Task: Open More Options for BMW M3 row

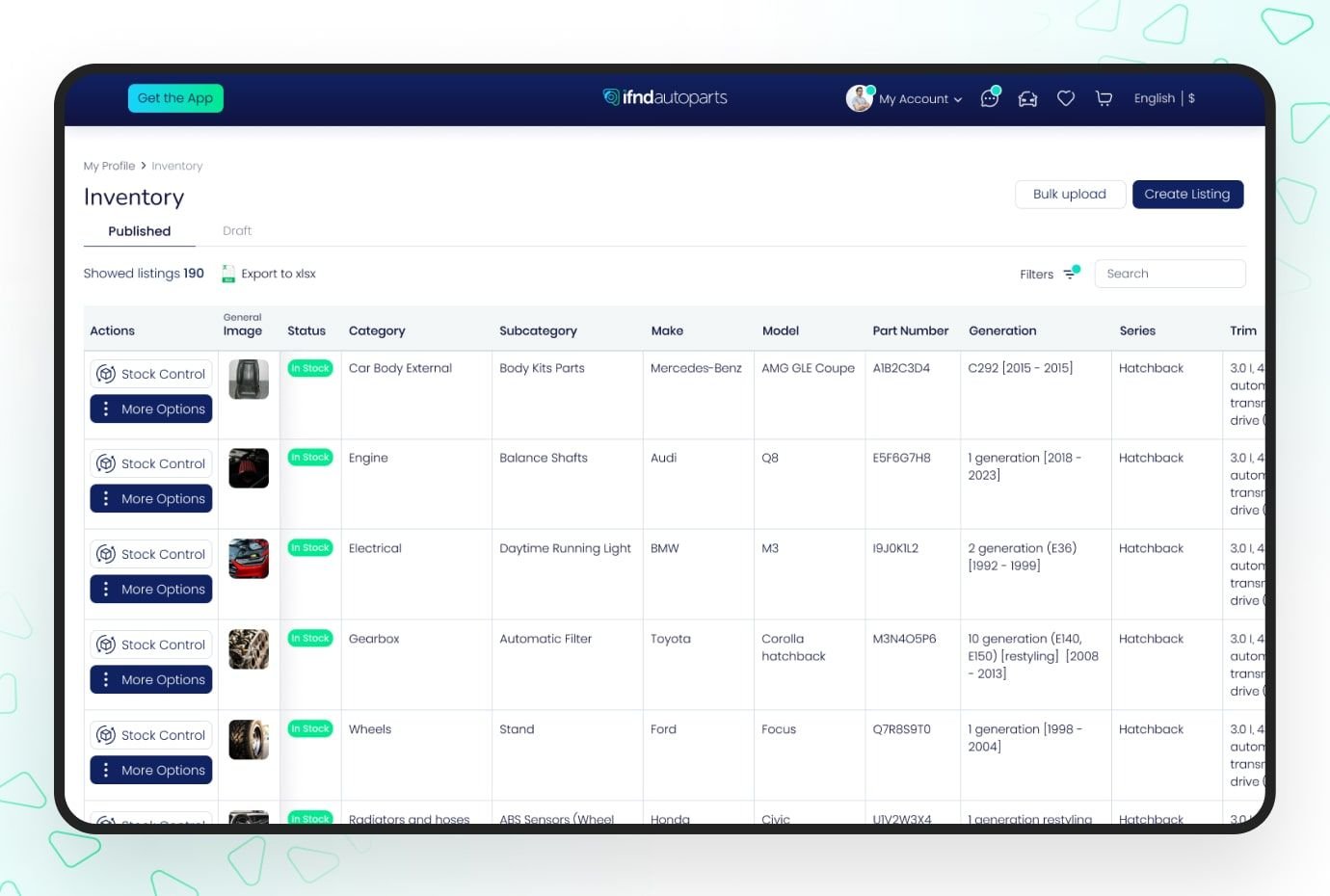Action: [x=151, y=590]
